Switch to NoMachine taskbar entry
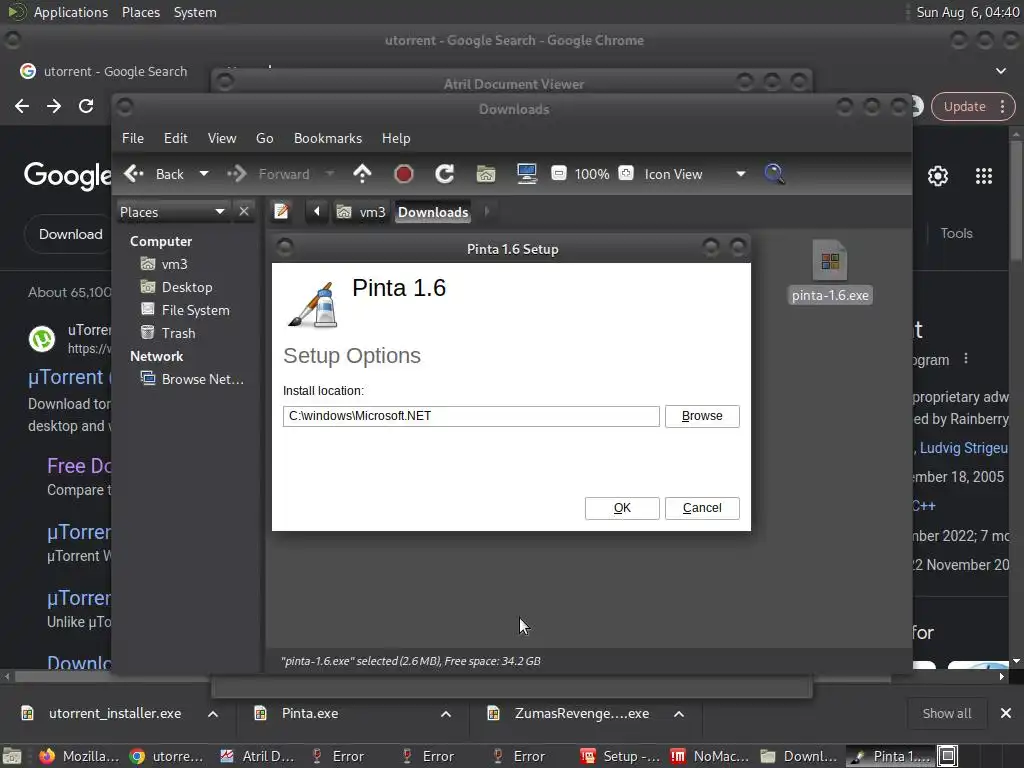1024x768 pixels. click(710, 756)
